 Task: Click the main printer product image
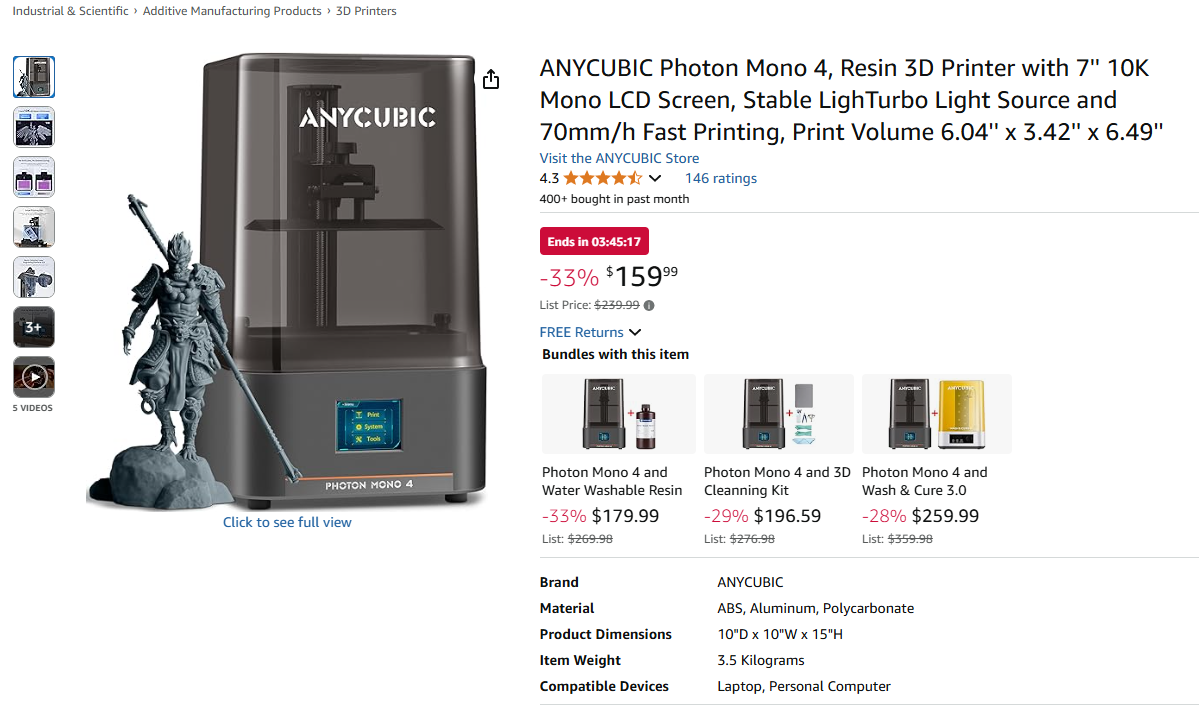click(300, 290)
